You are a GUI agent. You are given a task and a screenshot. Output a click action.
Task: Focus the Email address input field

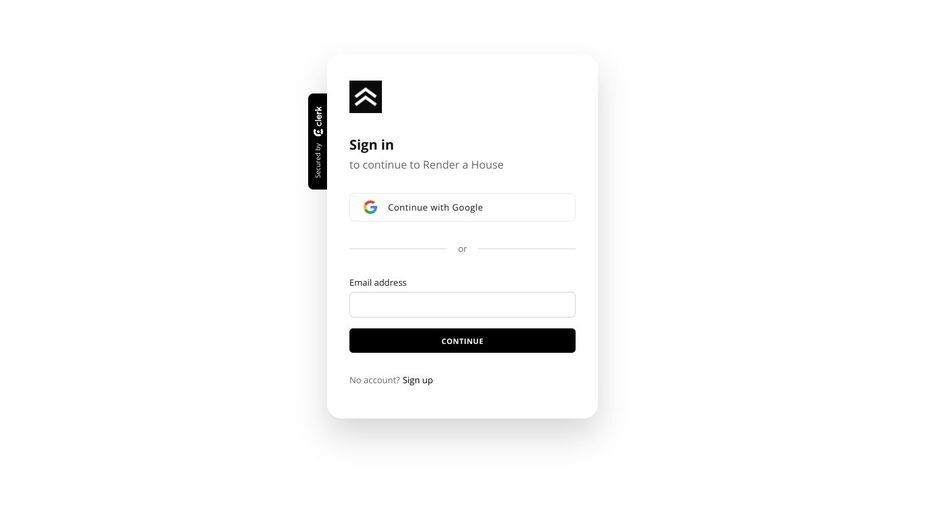(462, 305)
